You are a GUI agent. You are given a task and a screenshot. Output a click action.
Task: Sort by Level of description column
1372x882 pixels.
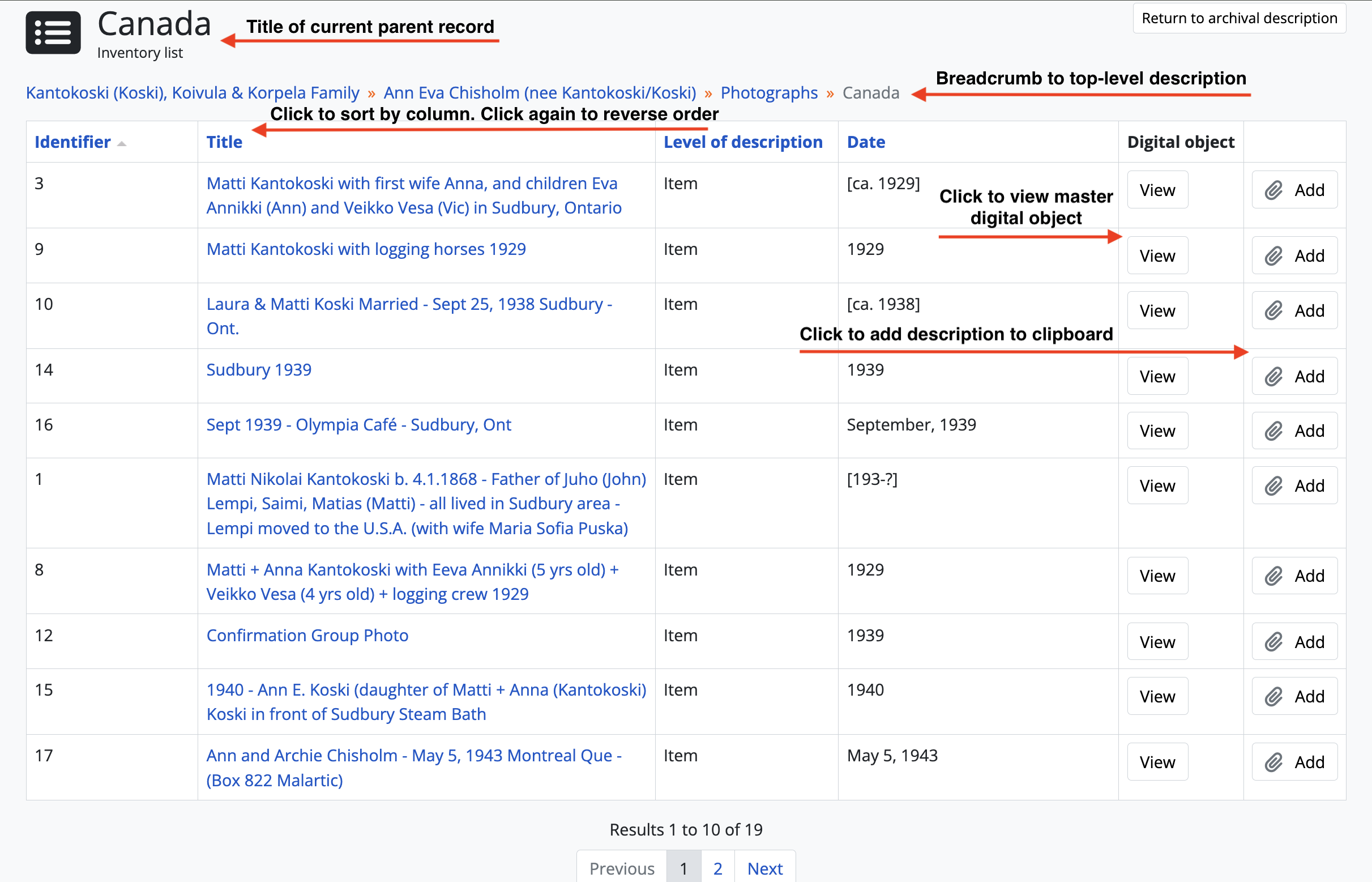point(742,142)
